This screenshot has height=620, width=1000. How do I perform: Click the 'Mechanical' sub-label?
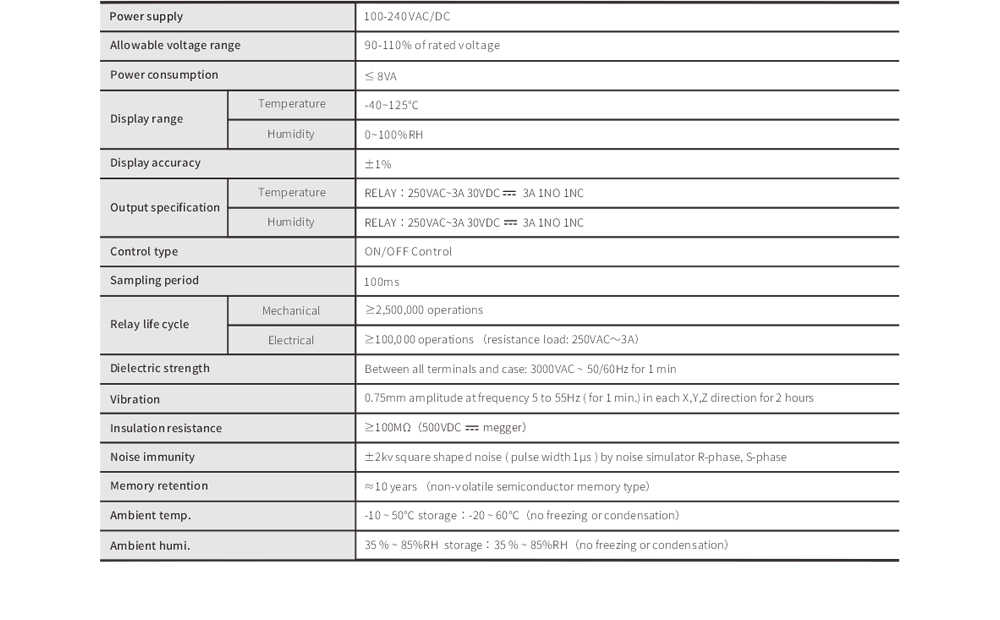coord(291,311)
